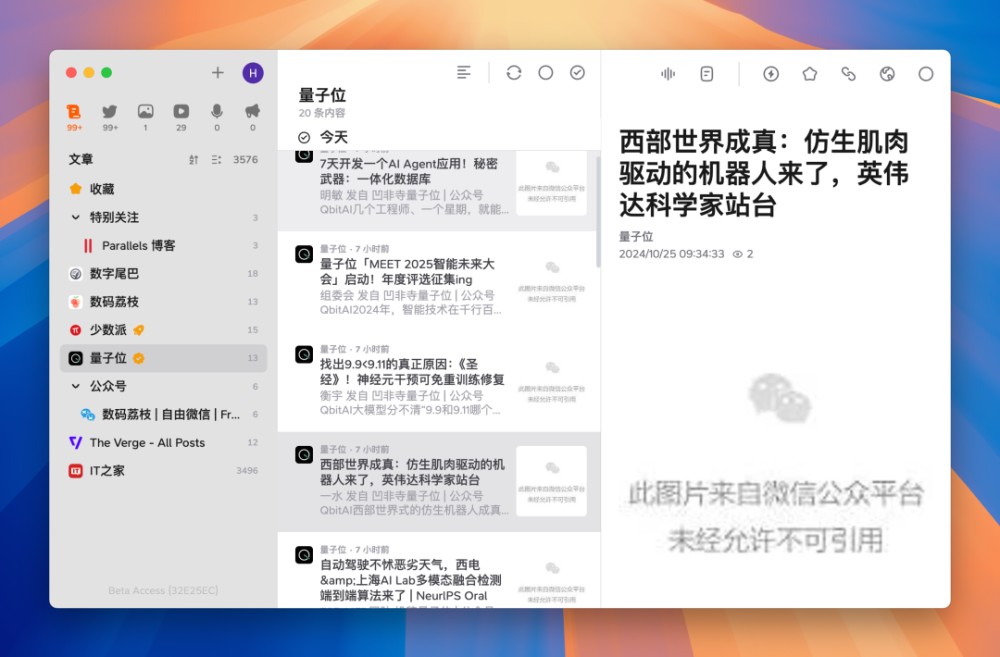
Task: Click the 20 条内容 count text
Action: [x=322, y=113]
